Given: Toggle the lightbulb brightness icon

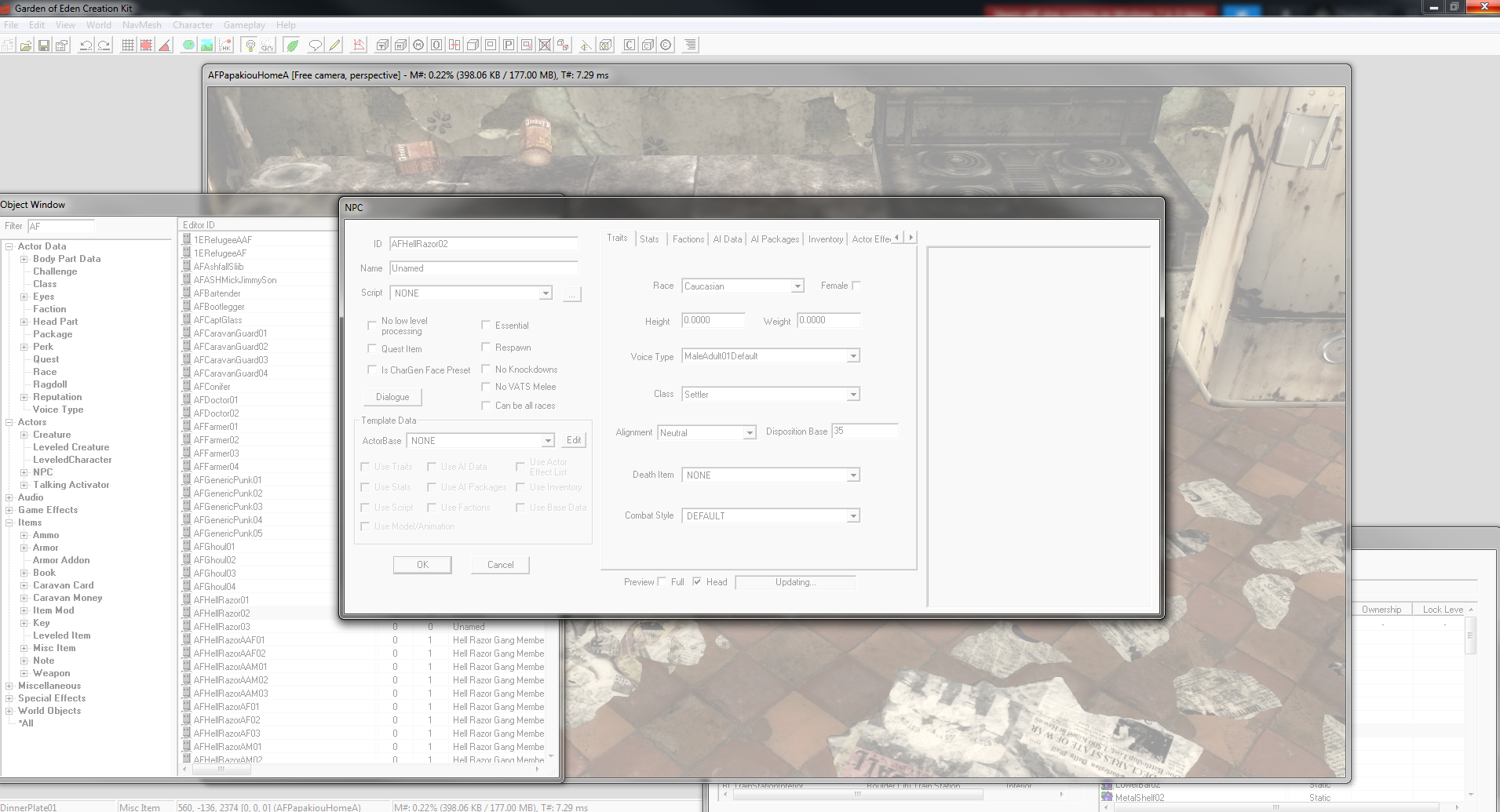Looking at the screenshot, I should (x=250, y=46).
